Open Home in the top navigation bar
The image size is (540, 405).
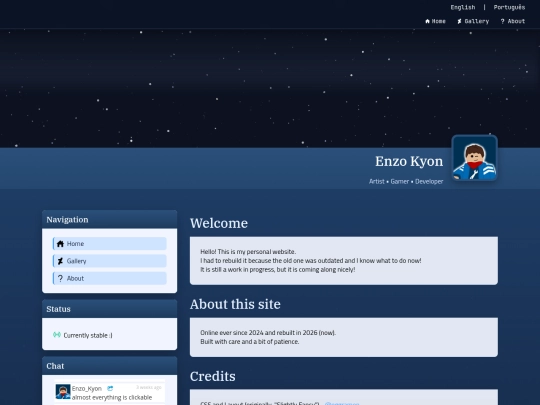coord(435,21)
